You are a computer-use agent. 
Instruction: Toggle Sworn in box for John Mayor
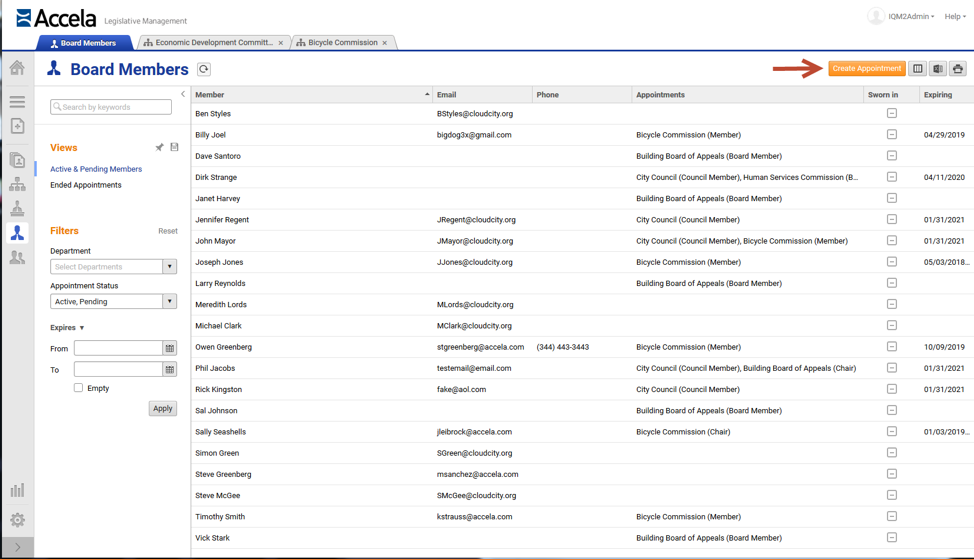tap(892, 240)
